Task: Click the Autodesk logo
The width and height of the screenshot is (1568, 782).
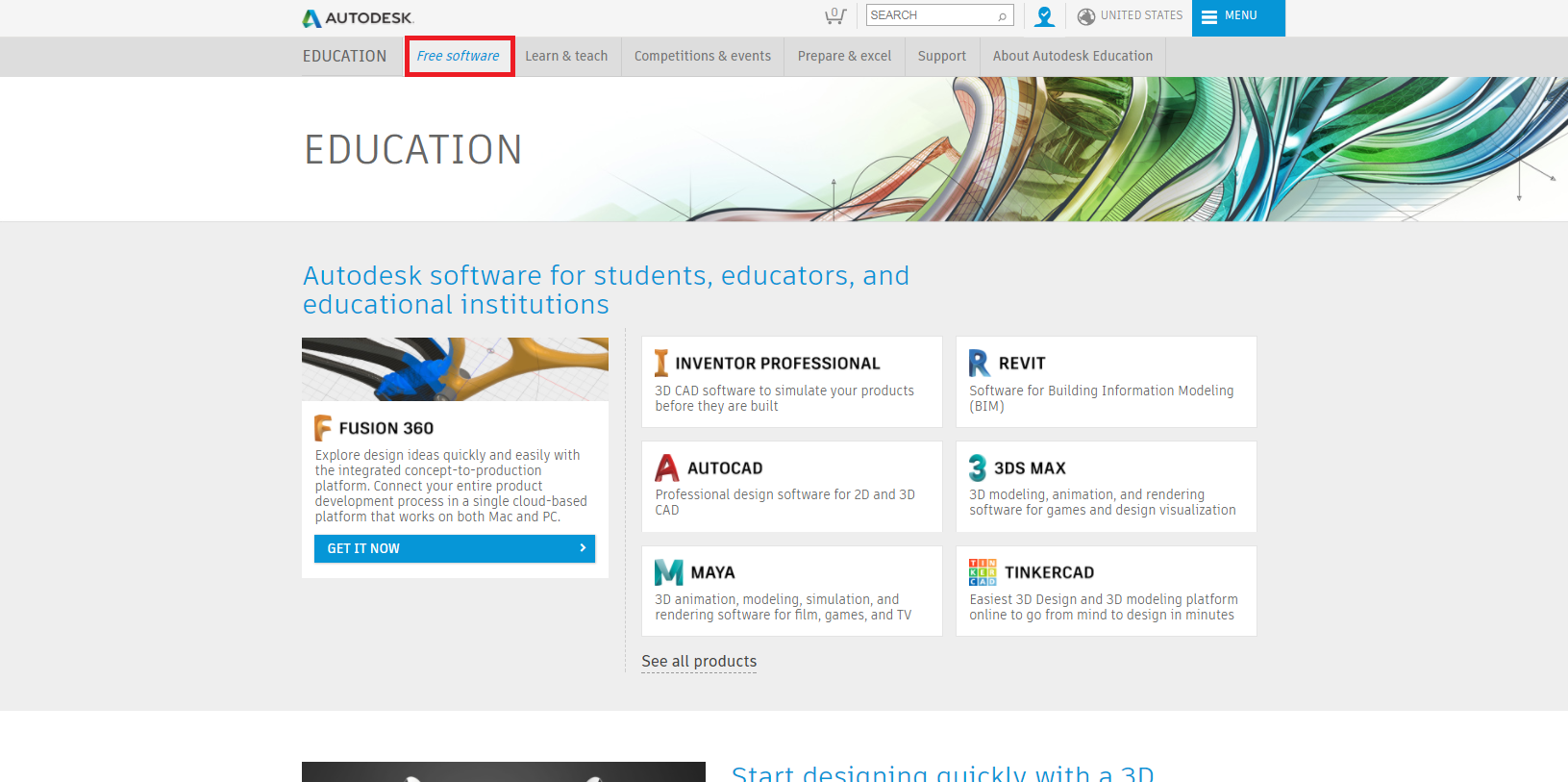Action: click(358, 18)
